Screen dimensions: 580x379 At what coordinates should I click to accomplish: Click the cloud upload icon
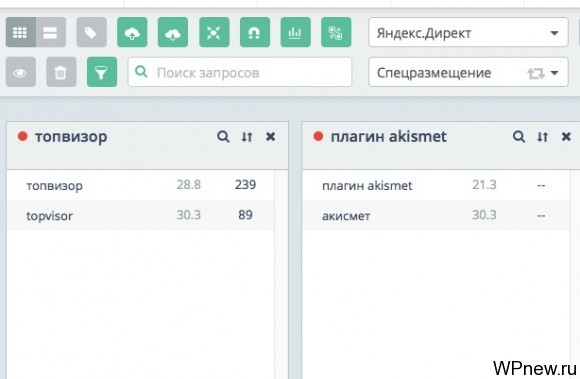(x=132, y=33)
